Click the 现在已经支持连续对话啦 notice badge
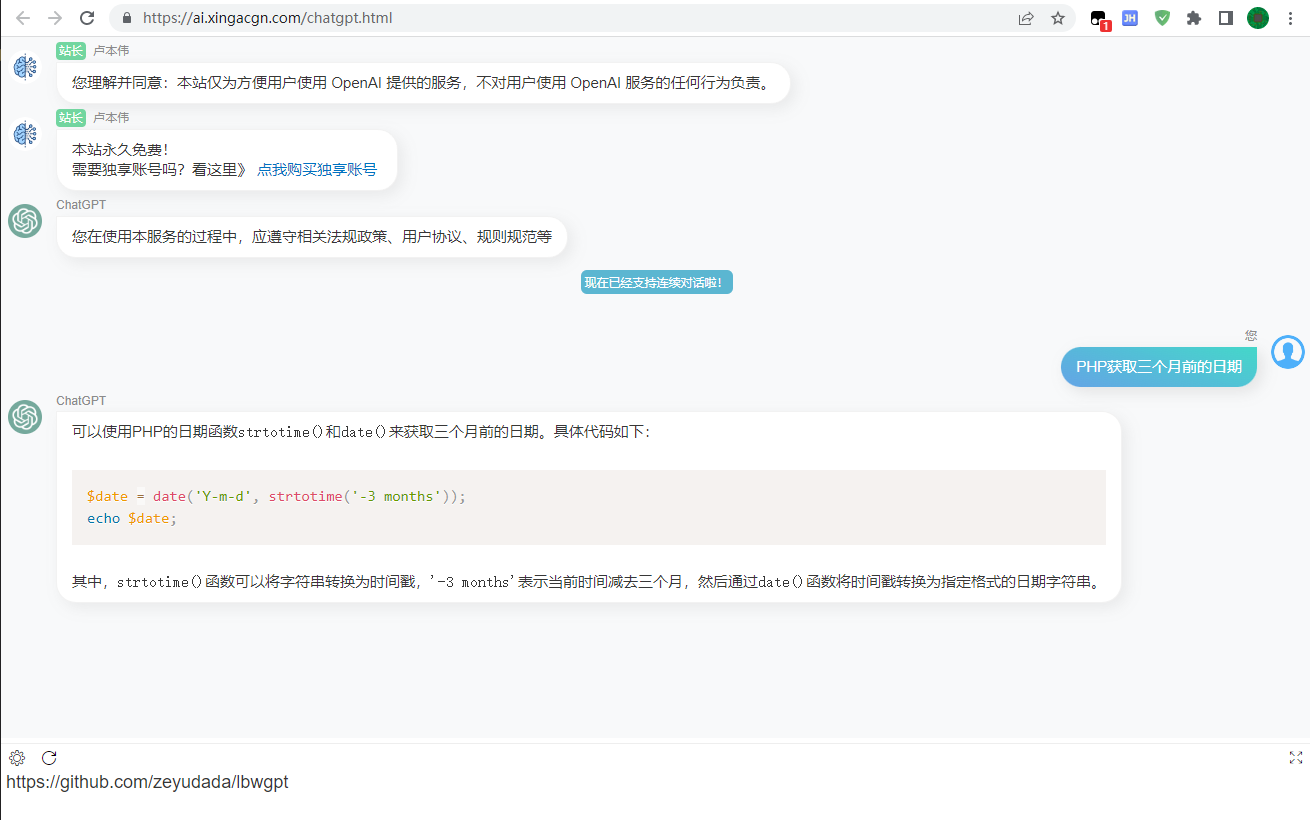Viewport: 1310px width, 820px height. coord(657,283)
